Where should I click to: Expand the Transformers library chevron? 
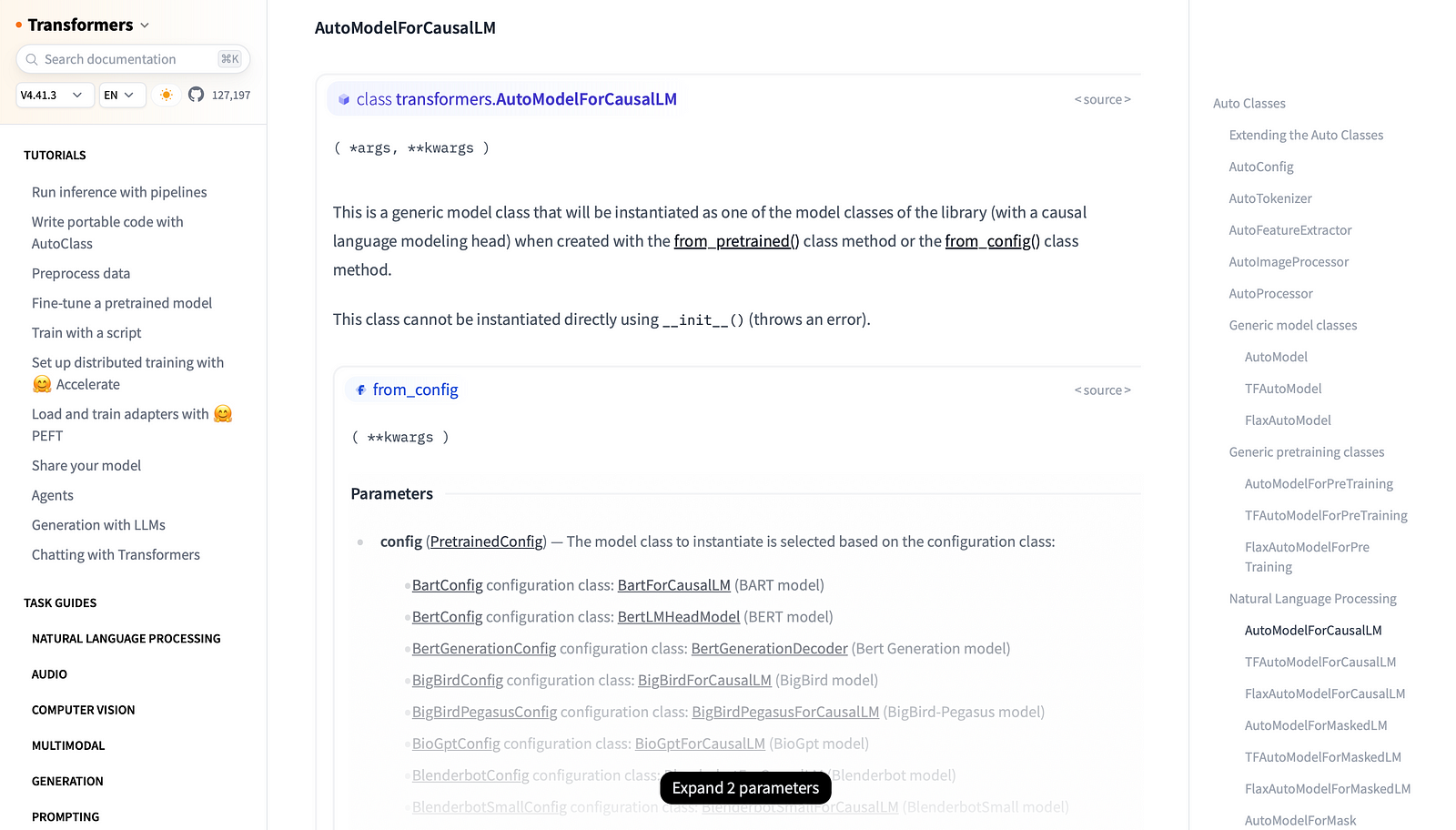(x=145, y=25)
